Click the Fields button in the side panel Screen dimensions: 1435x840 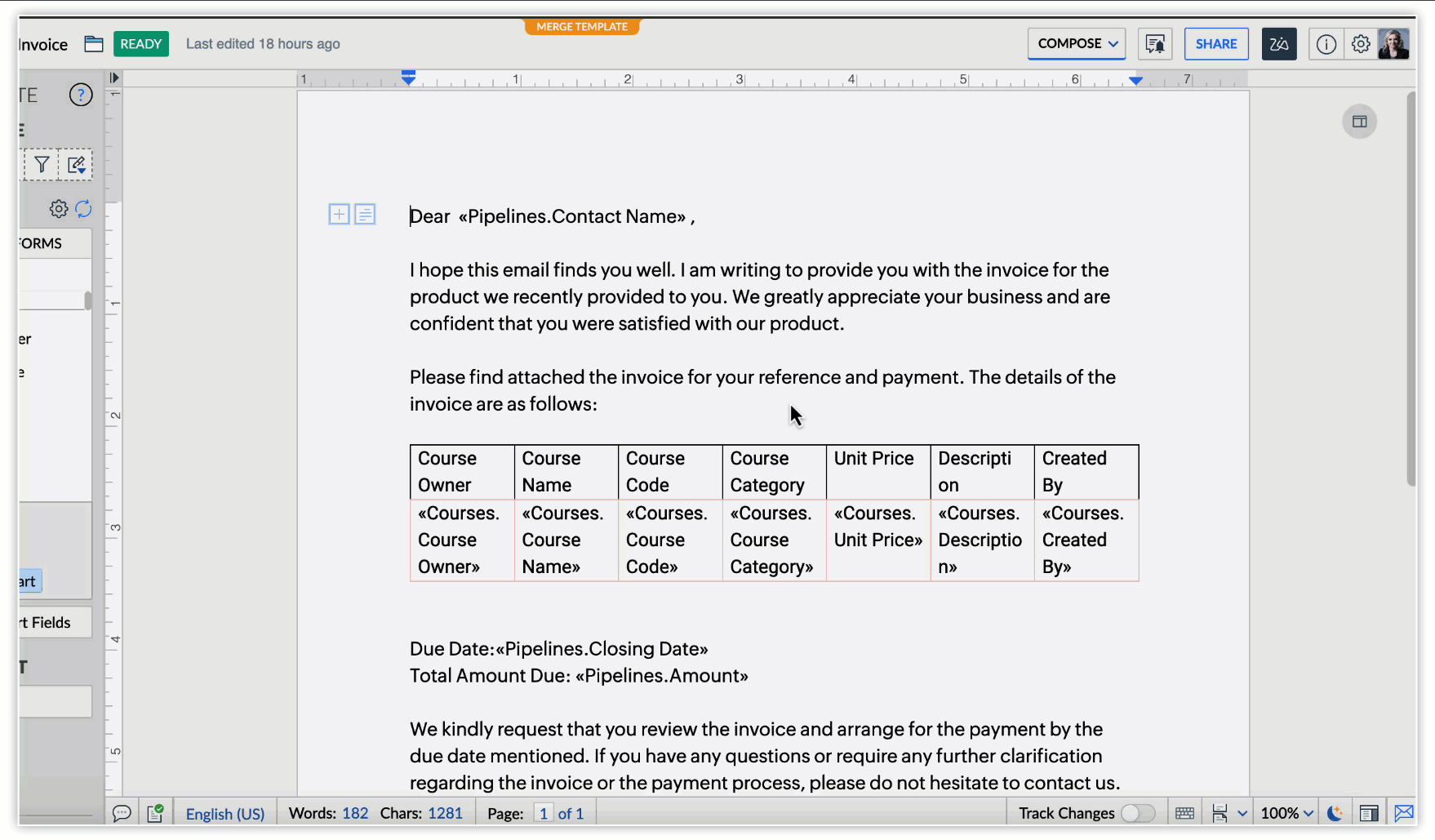(56, 623)
